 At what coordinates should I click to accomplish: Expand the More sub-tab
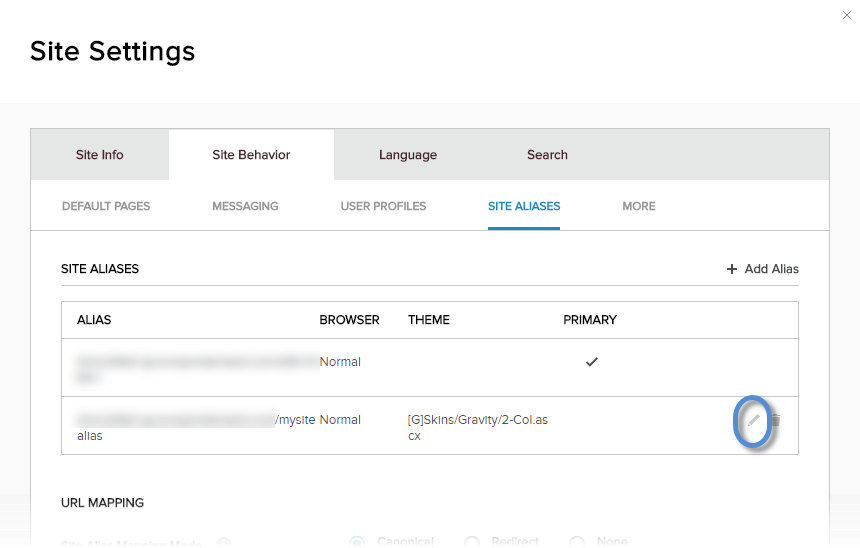[x=638, y=206]
